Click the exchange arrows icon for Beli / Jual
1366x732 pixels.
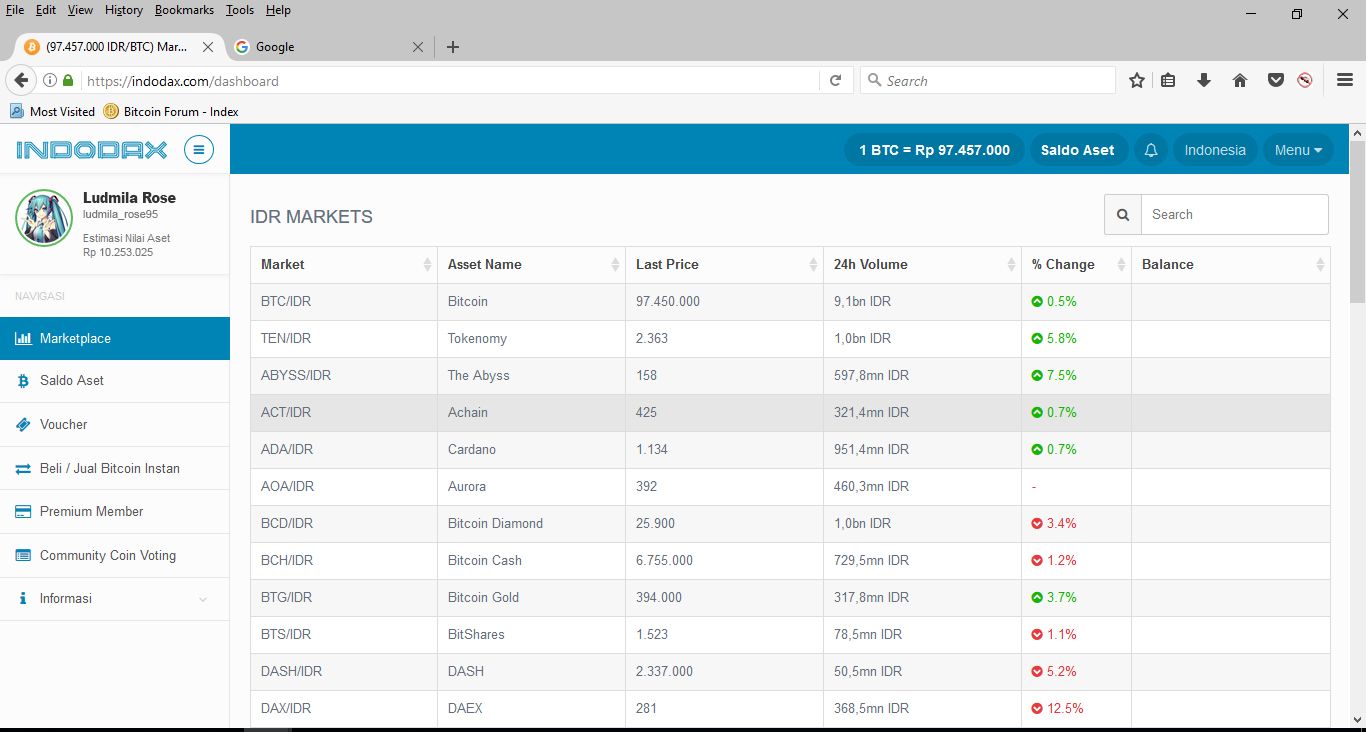point(23,469)
